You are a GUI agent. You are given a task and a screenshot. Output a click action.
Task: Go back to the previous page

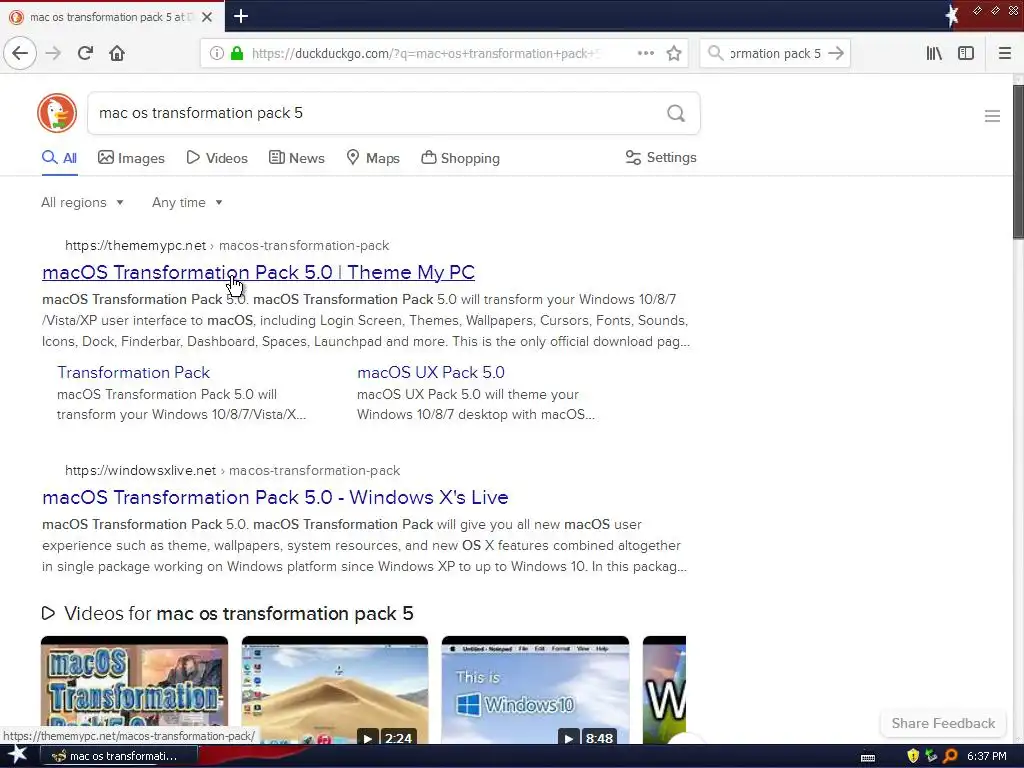[20, 53]
